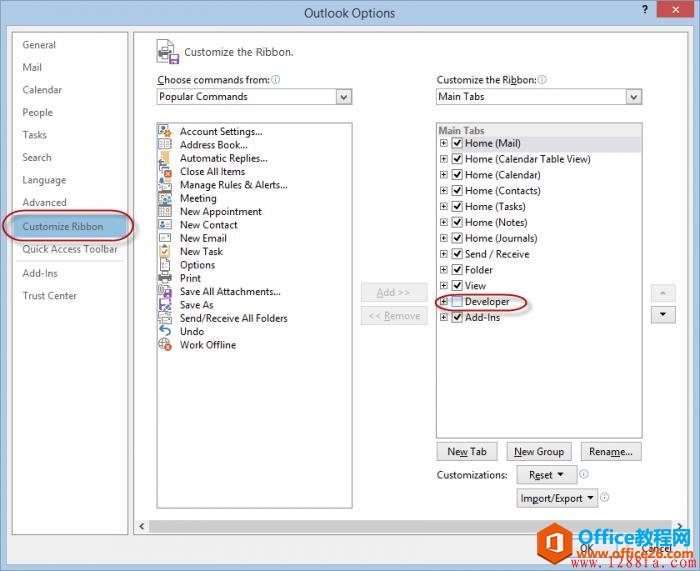Expand the Send / Receive tree node
This screenshot has width=700, height=571.
click(x=444, y=254)
